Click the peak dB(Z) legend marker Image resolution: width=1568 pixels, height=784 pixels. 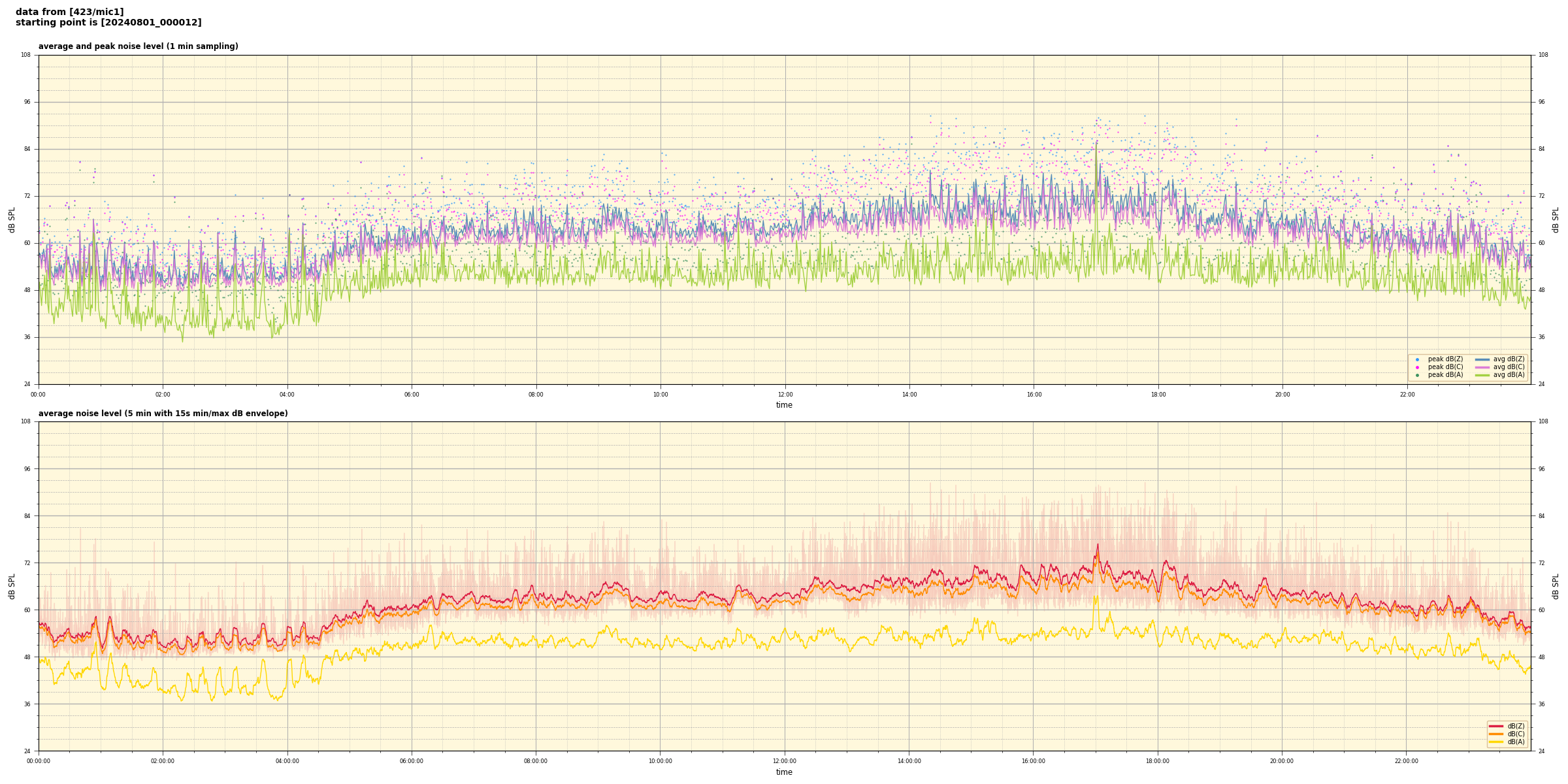tap(1417, 359)
